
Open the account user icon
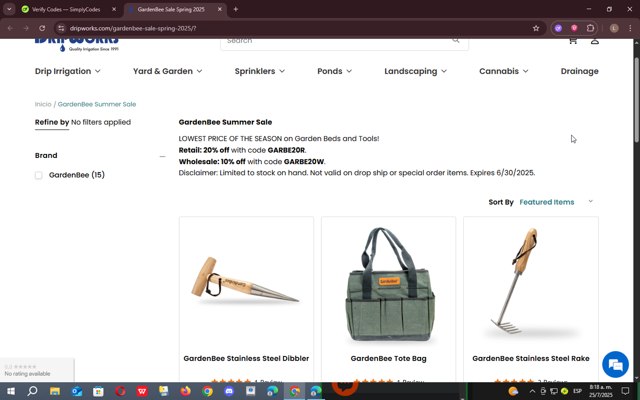click(x=595, y=41)
